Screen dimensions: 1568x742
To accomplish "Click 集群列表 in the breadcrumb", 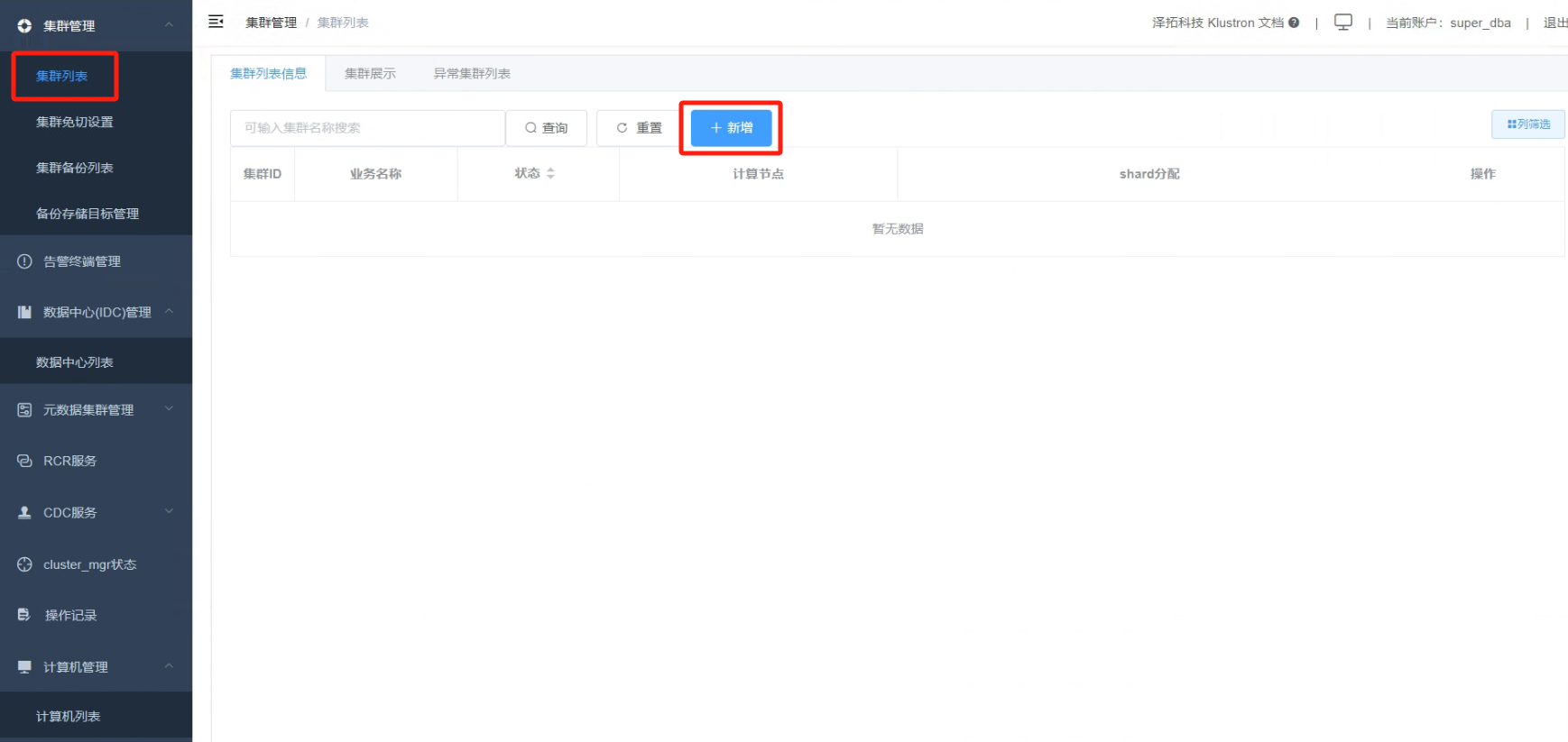I will click(343, 23).
